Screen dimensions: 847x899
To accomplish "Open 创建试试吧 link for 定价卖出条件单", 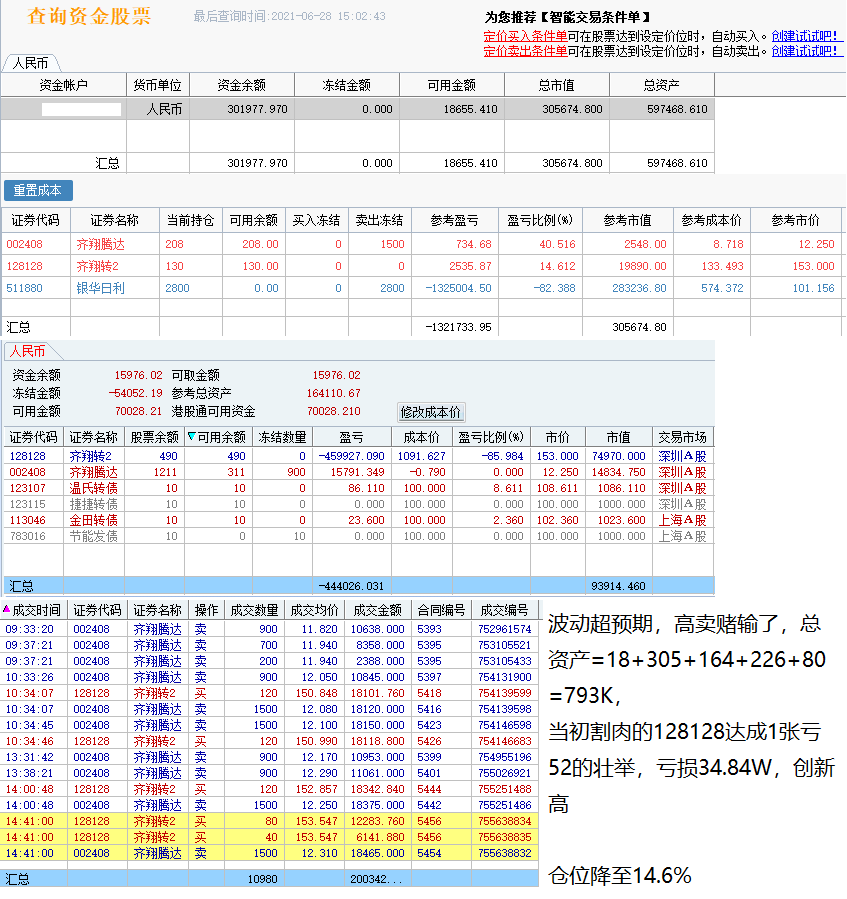I will pos(807,51).
